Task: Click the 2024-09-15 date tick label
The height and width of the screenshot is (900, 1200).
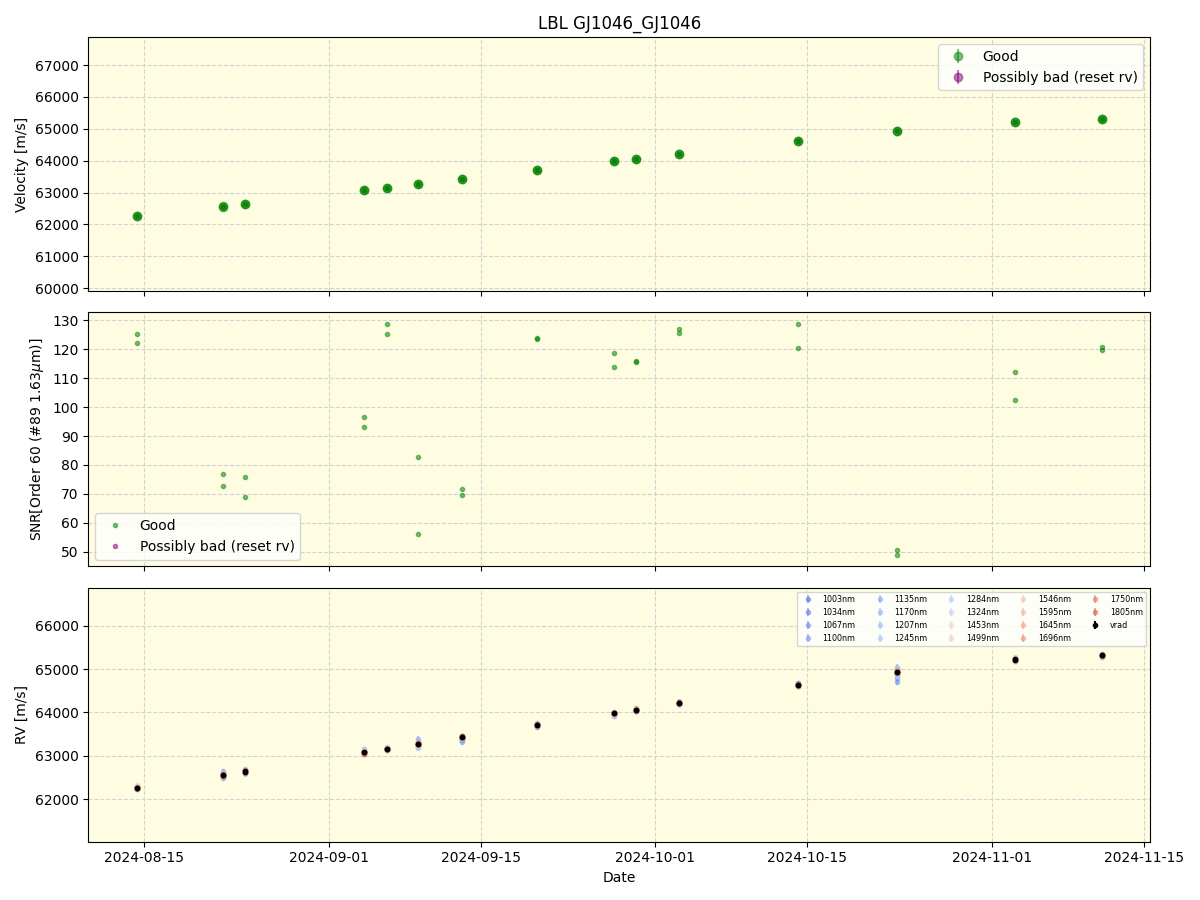Action: tap(481, 857)
